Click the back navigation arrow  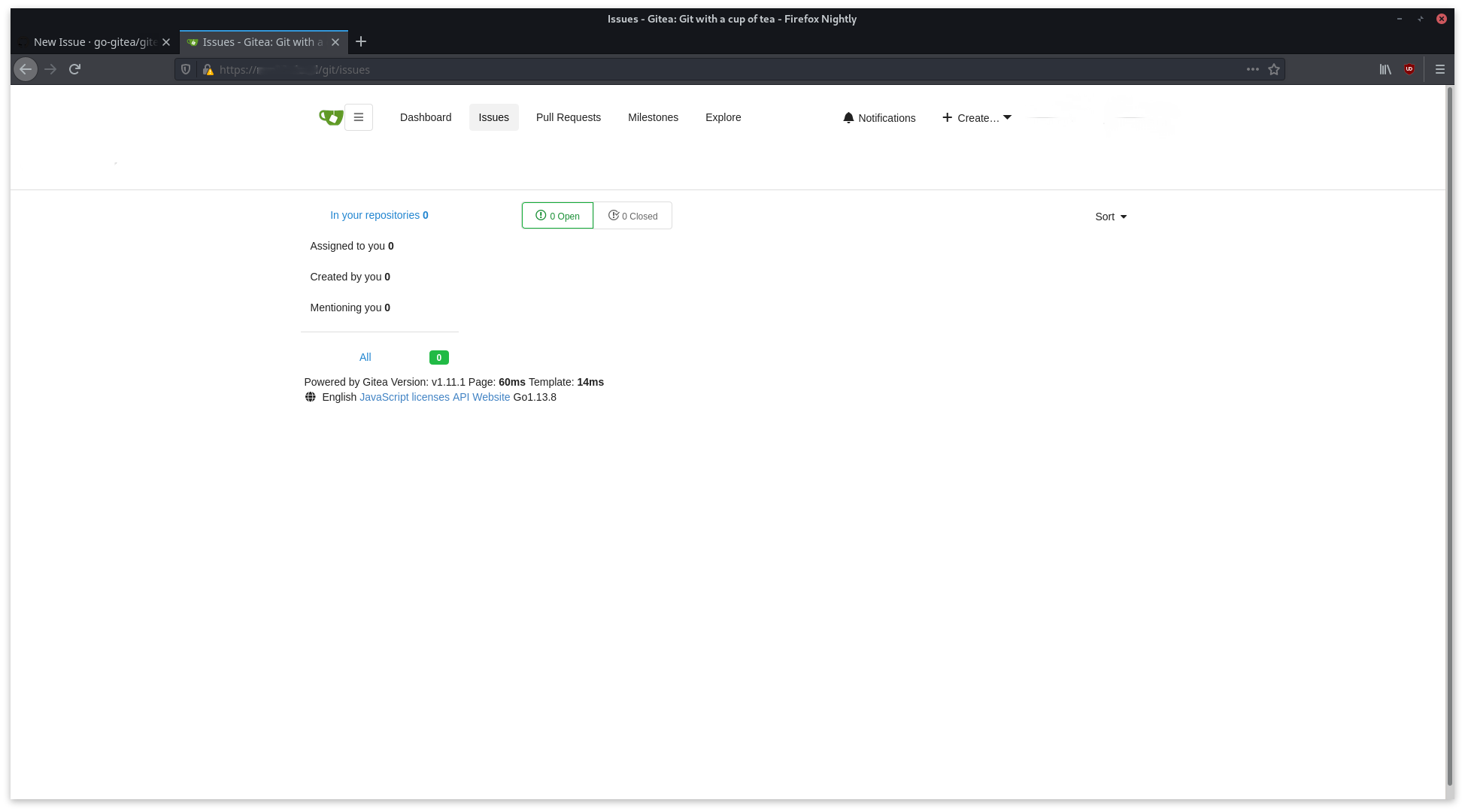(x=25, y=68)
